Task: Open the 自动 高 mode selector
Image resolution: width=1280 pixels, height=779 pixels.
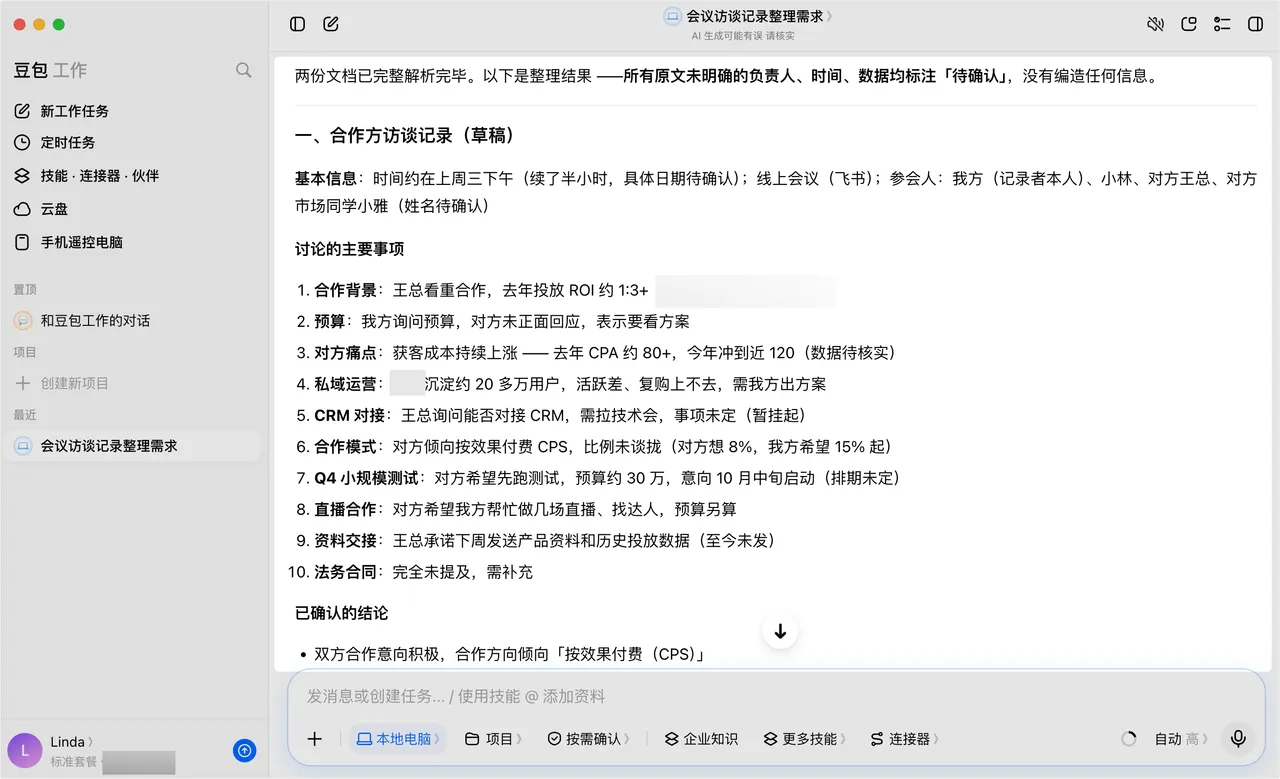Action: point(1180,739)
